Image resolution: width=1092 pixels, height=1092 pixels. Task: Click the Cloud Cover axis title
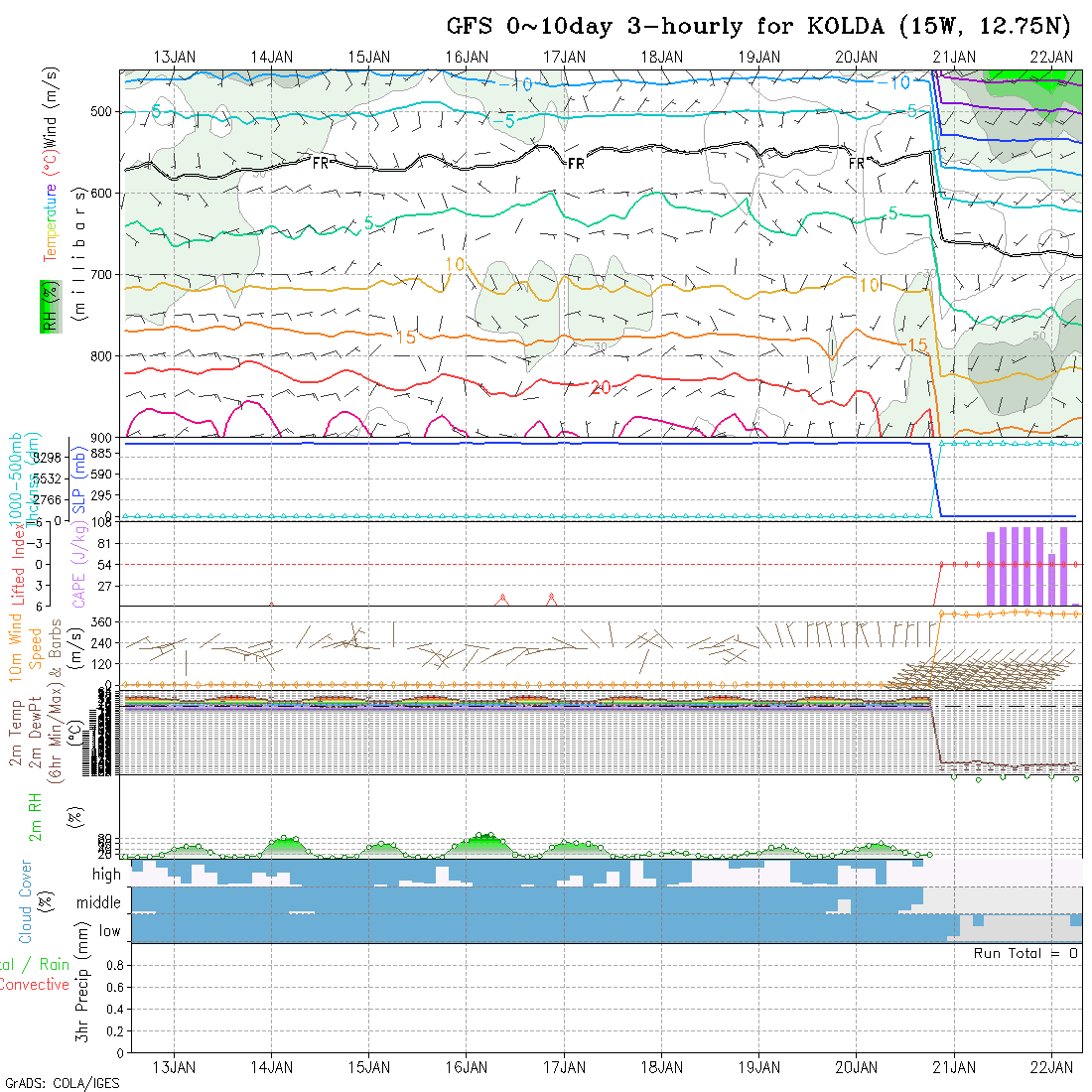[26, 901]
